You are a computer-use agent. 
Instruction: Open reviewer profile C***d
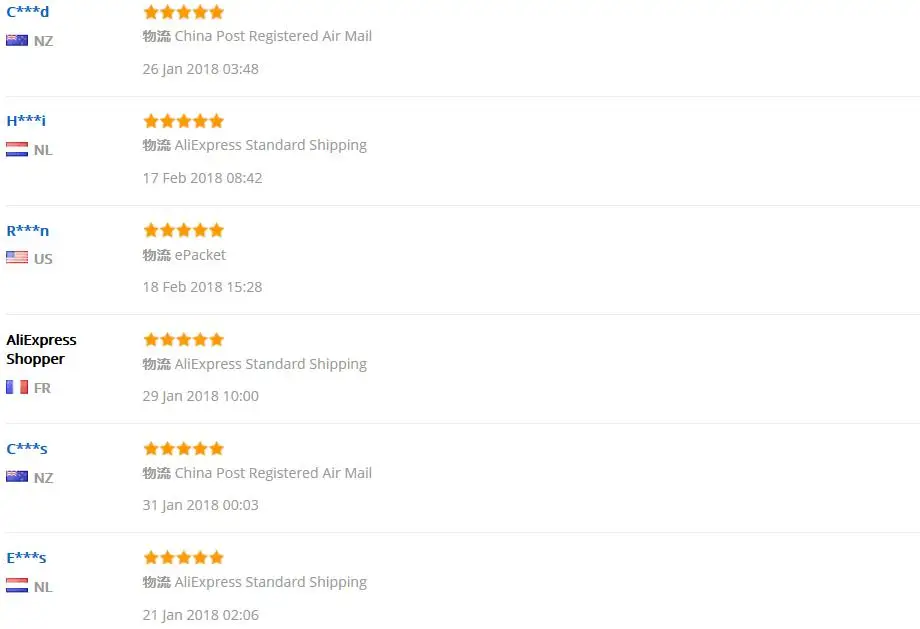point(28,11)
